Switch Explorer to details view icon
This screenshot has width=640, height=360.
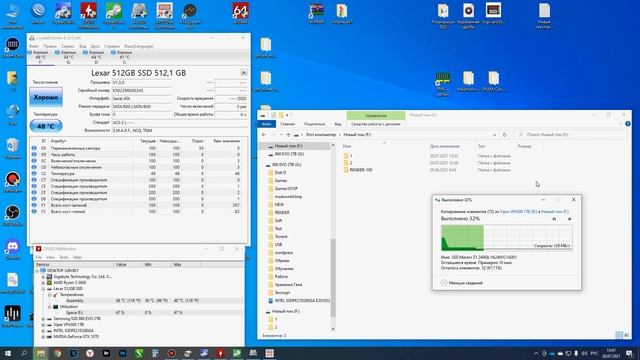pyautogui.click(x=619, y=335)
